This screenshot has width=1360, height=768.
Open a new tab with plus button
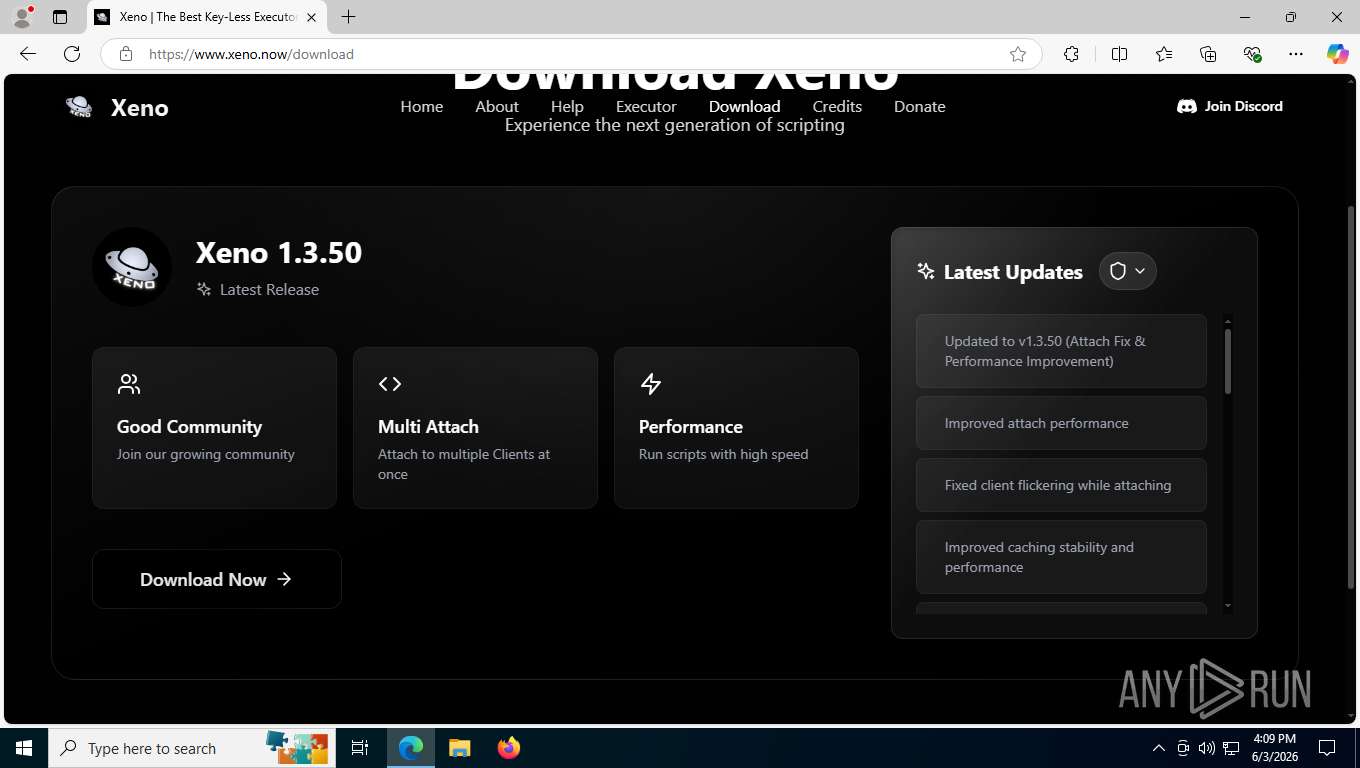pos(348,17)
